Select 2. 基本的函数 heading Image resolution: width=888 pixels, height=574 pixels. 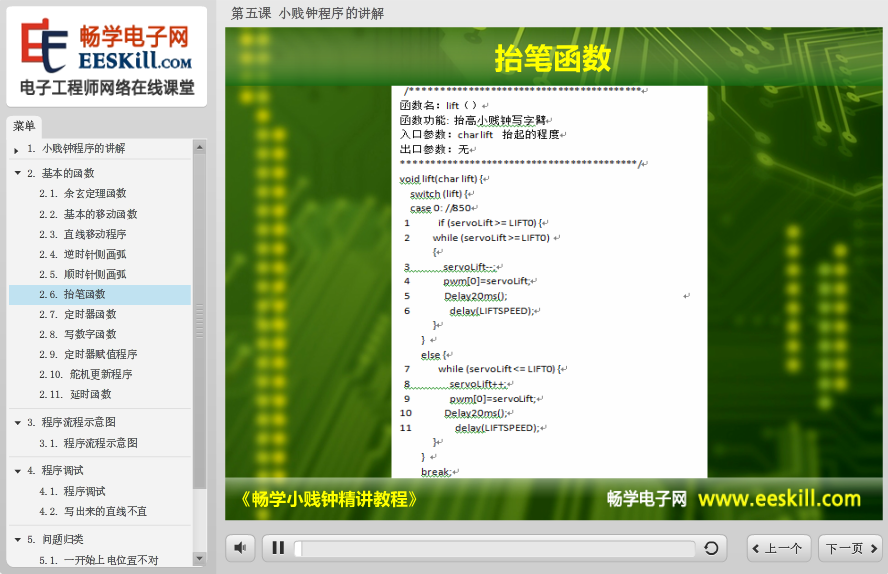[x=61, y=173]
